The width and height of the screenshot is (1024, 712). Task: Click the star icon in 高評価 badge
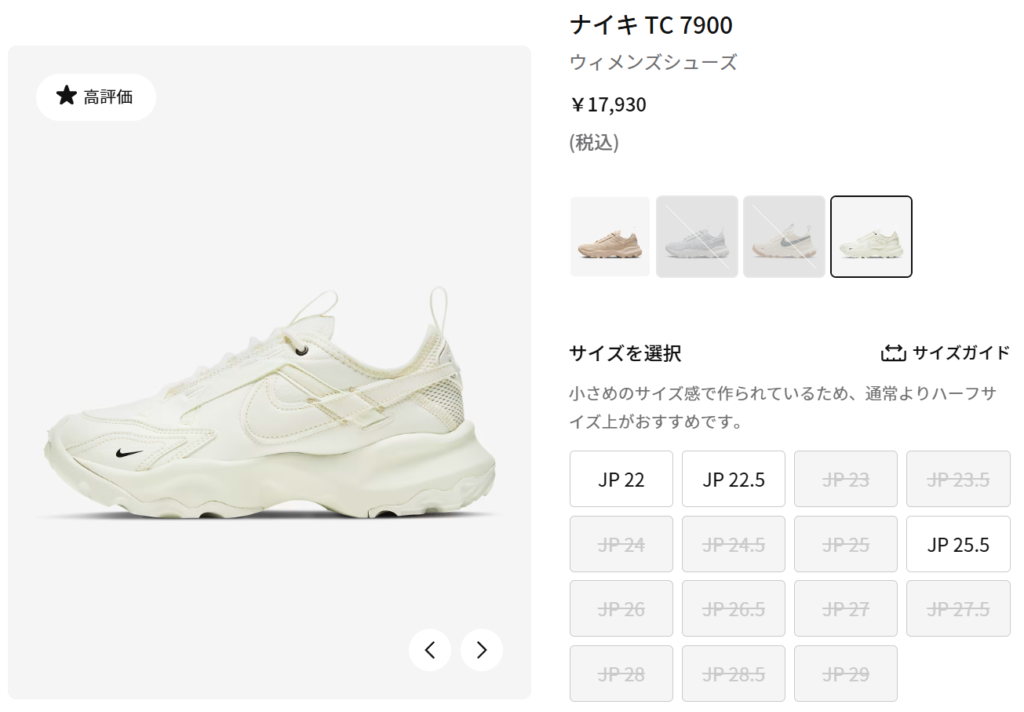pyautogui.click(x=66, y=96)
